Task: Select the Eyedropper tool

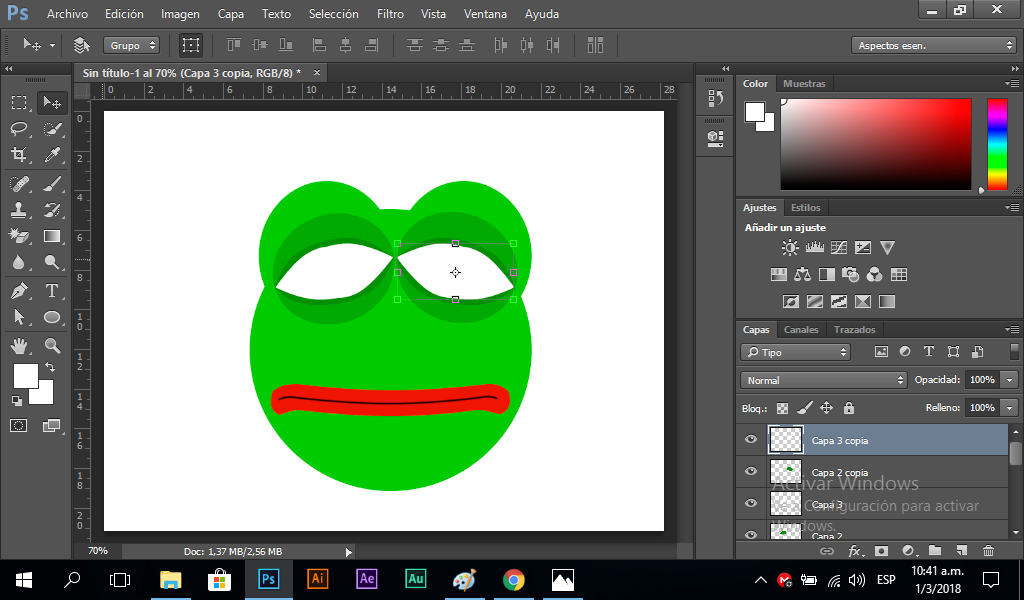Action: point(52,155)
